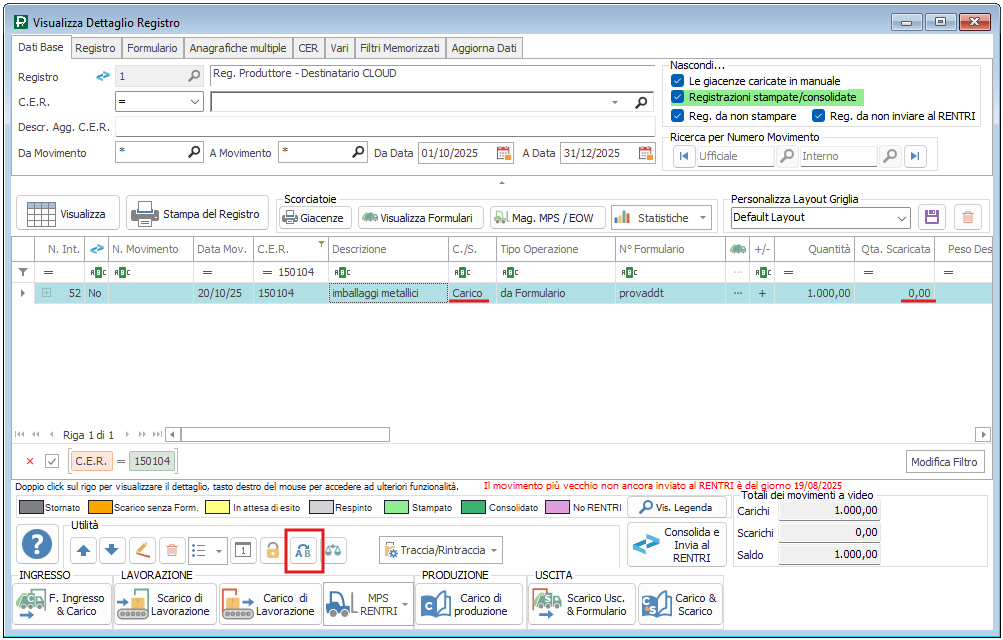1003x640 pixels.
Task: Click the padlock icon in Utilità
Action: [x=271, y=550]
